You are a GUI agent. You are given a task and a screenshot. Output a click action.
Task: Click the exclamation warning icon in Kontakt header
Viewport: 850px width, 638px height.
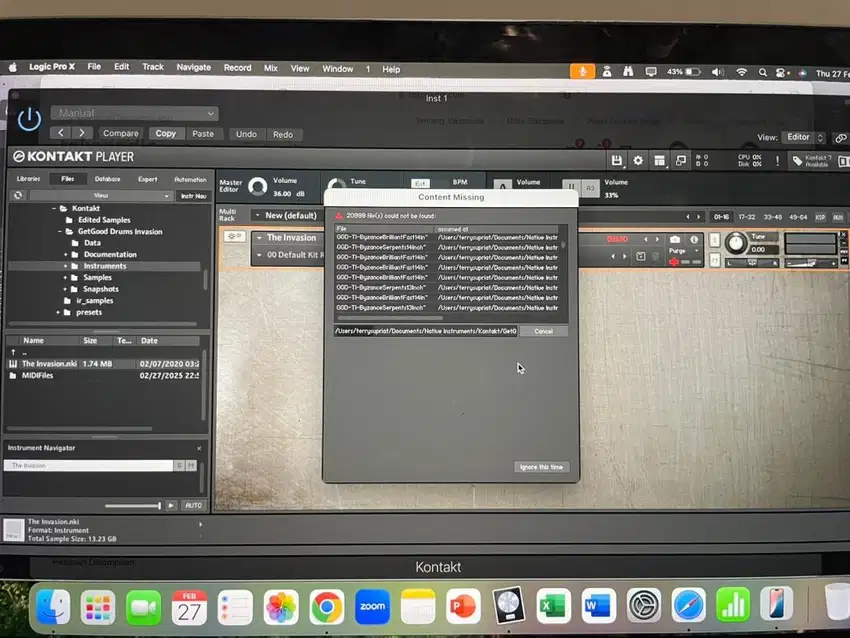tap(777, 161)
